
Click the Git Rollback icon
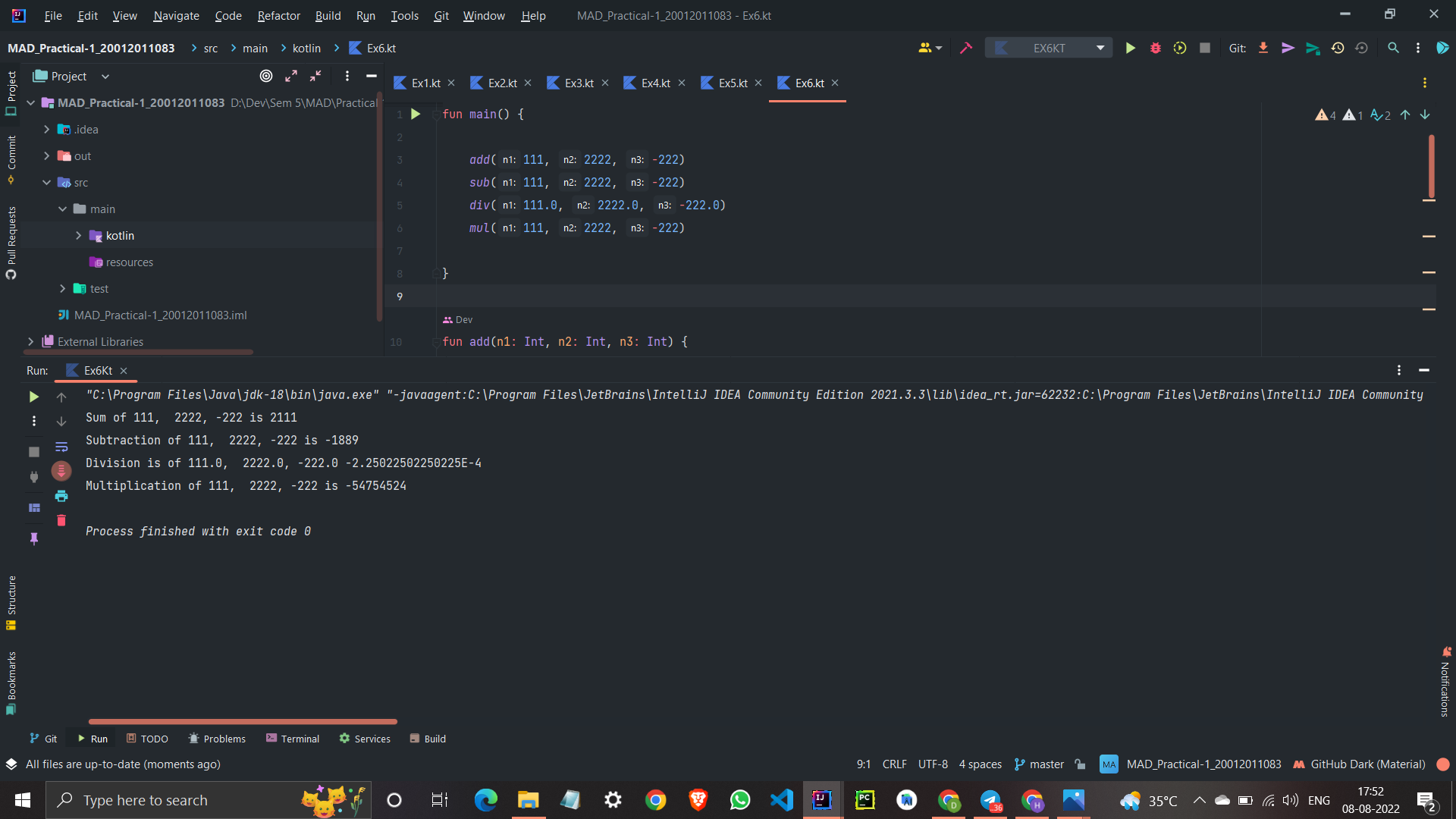[x=1362, y=48]
